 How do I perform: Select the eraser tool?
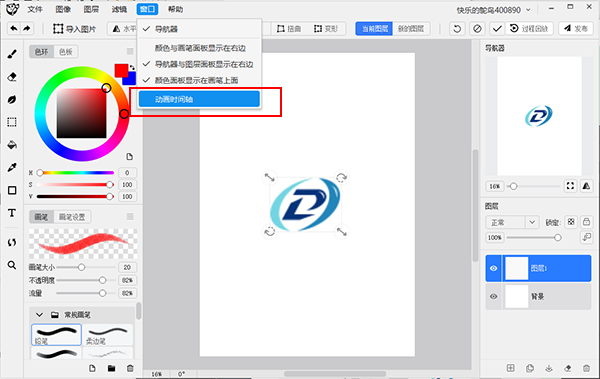click(x=12, y=77)
